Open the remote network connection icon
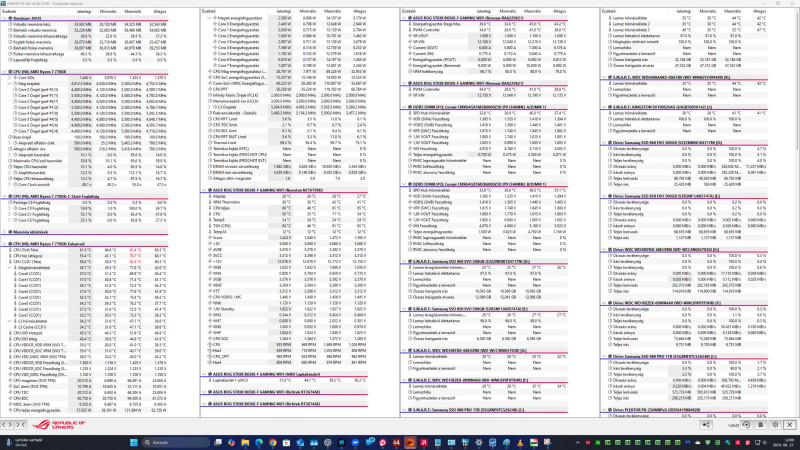Screen dimensions: 800x450 [x=706, y=424]
